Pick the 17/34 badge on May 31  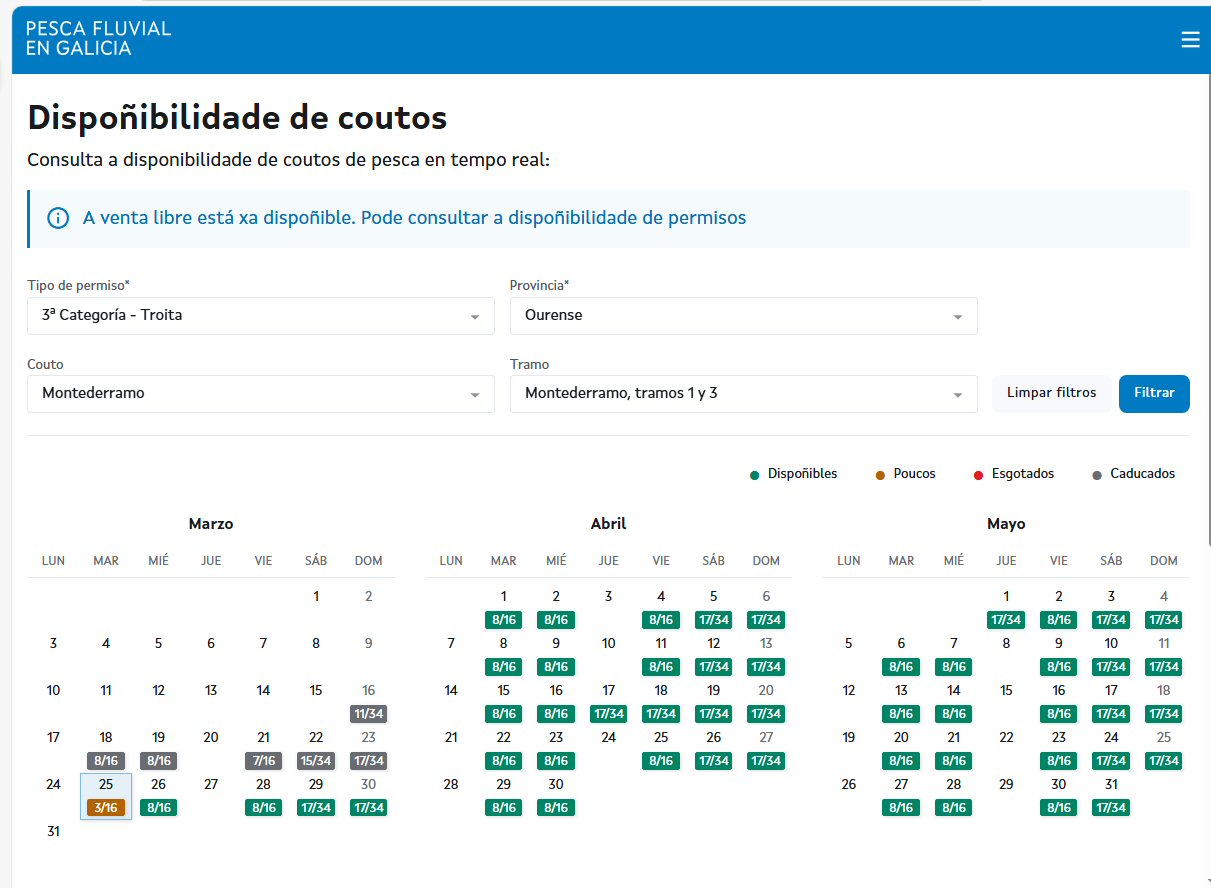coord(1111,808)
